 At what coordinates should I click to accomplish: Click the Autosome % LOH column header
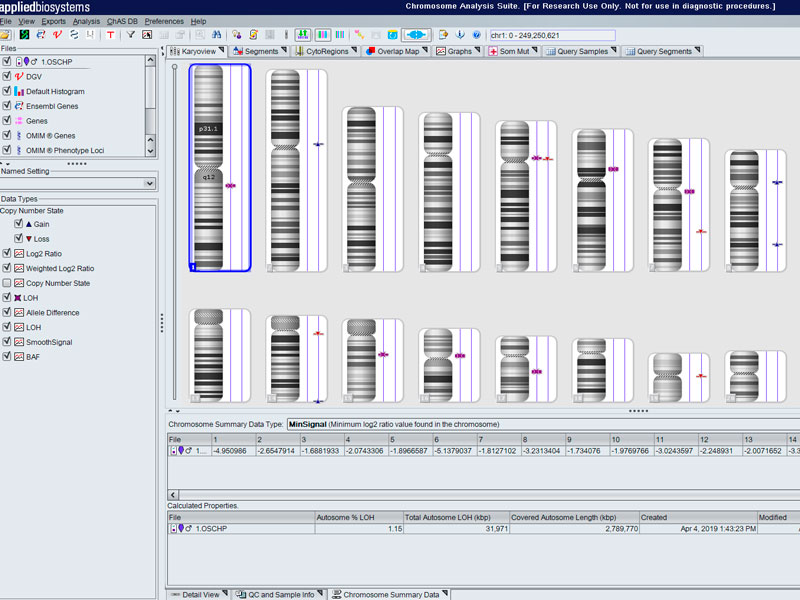coord(345,517)
